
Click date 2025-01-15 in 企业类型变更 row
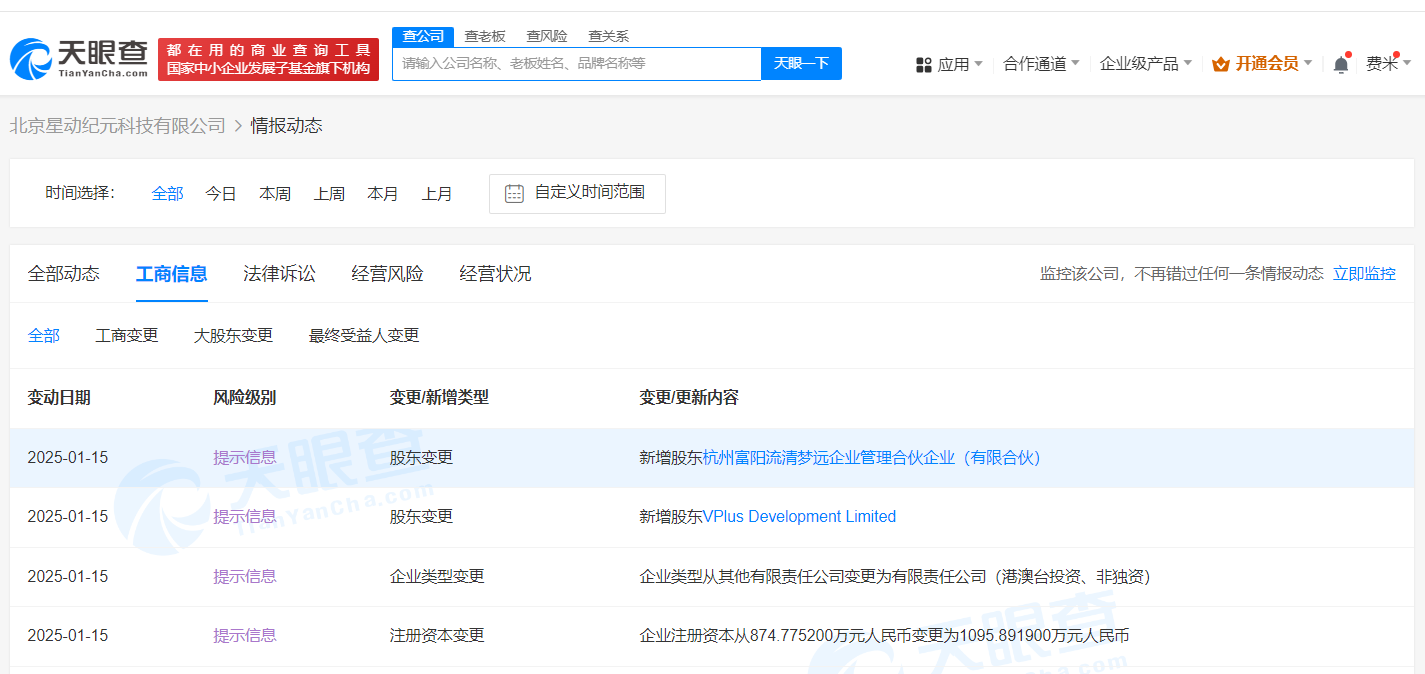pyautogui.click(x=68, y=576)
